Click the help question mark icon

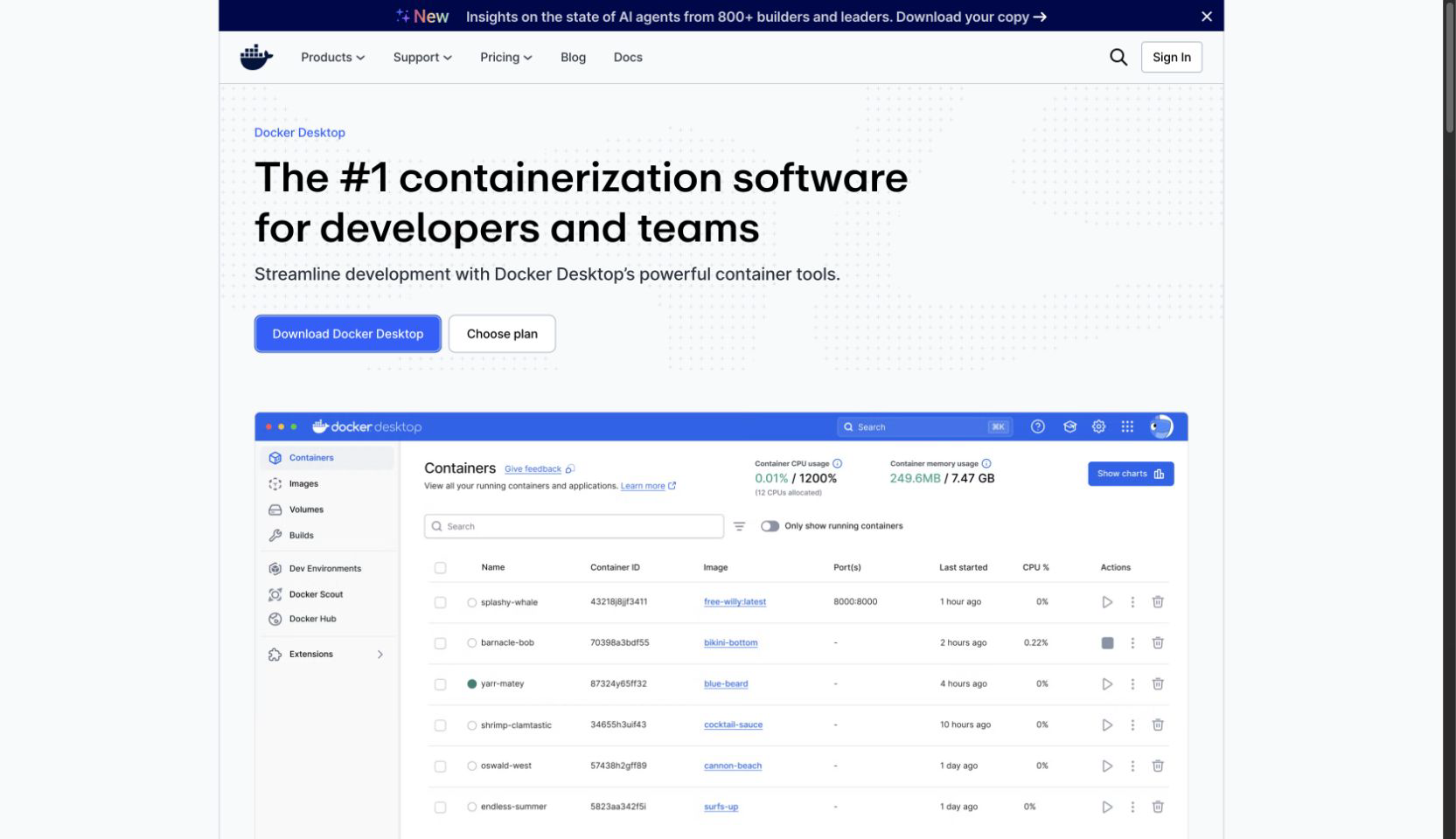pos(1038,426)
